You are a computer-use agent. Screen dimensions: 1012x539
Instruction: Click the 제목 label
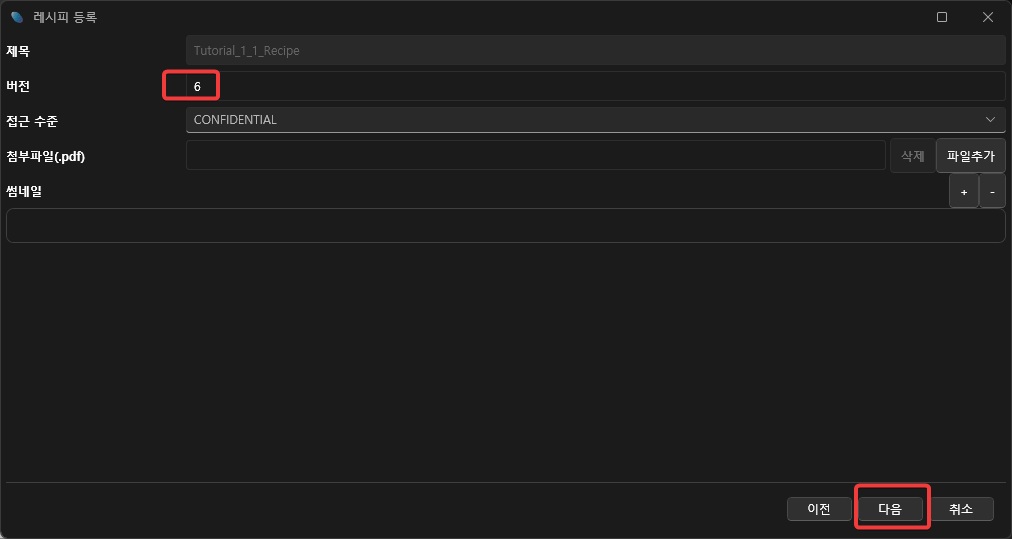pos(19,50)
